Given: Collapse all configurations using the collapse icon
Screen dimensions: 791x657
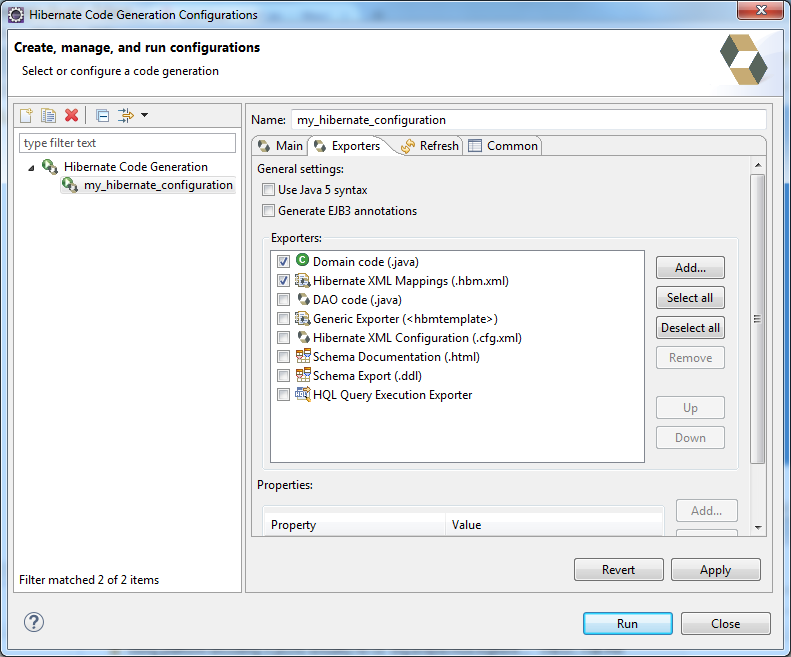Looking at the screenshot, I should point(102,116).
